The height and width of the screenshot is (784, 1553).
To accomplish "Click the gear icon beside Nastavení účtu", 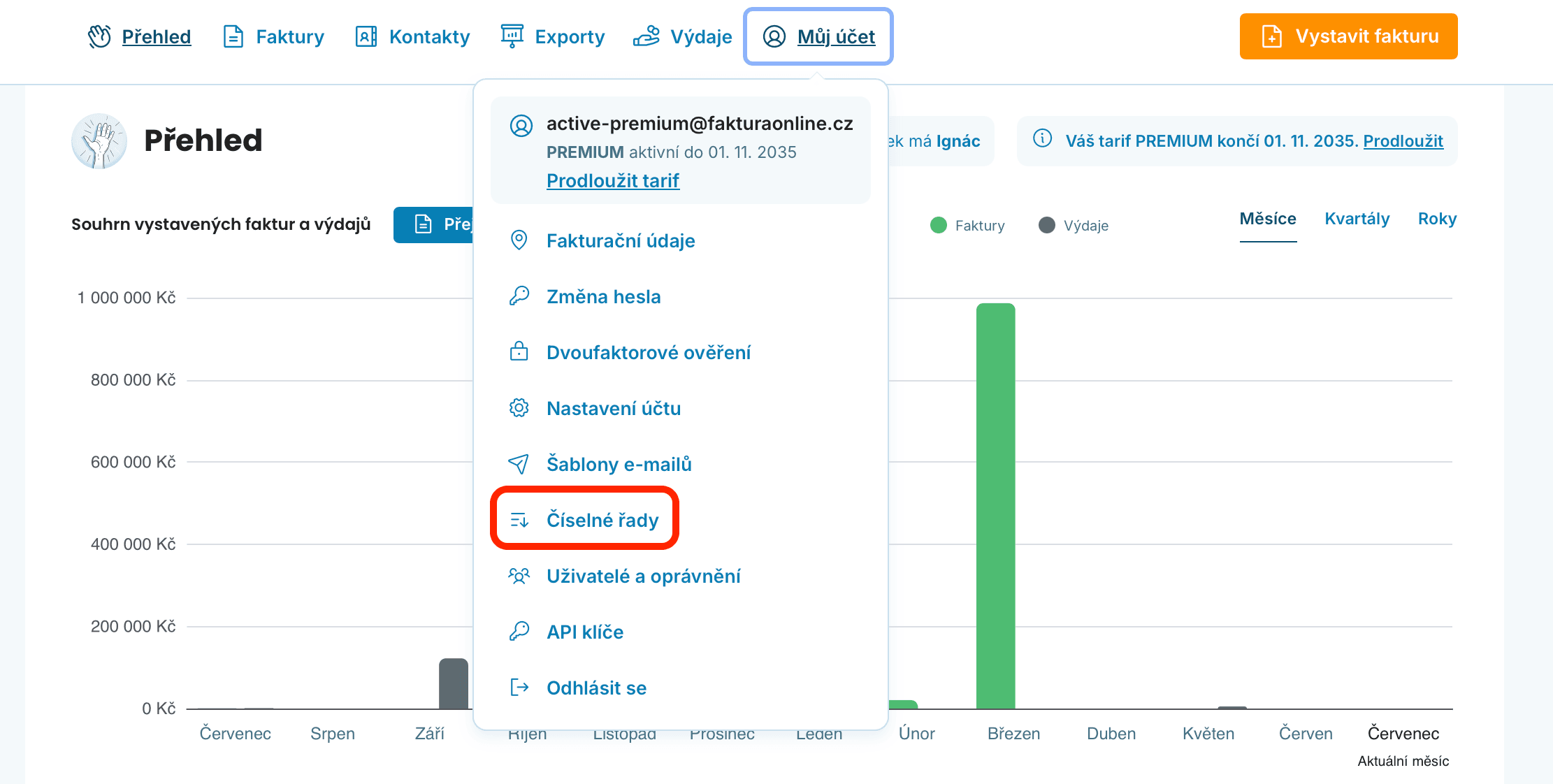I will [x=519, y=408].
